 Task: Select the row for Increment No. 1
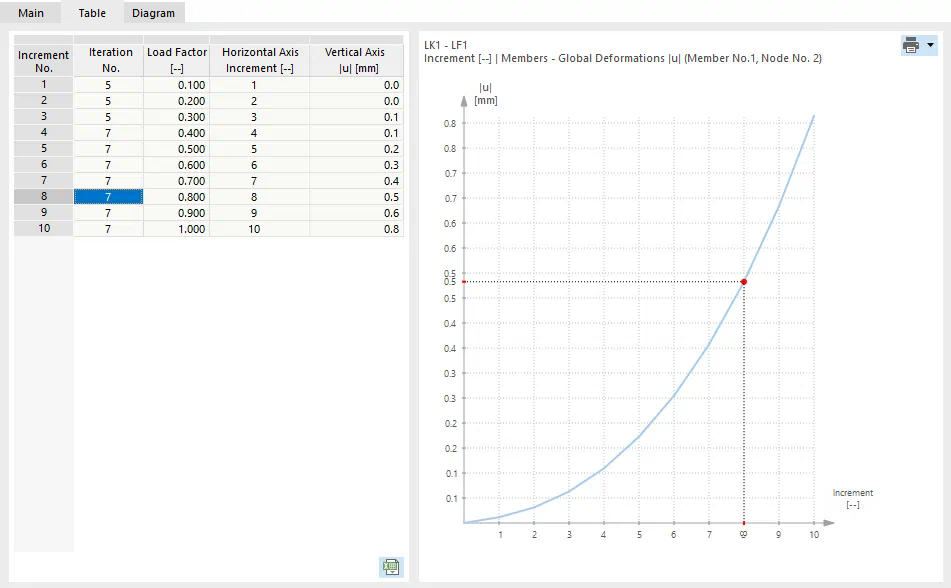42,84
